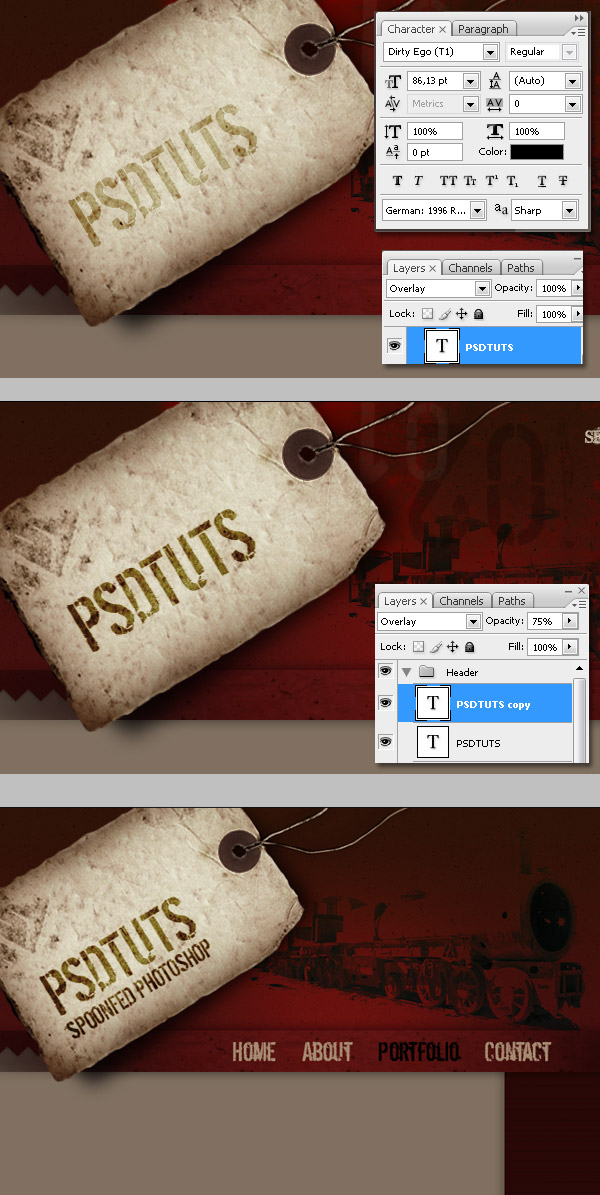
Task: Toggle Strikethrough in the Character panel
Action: (563, 181)
